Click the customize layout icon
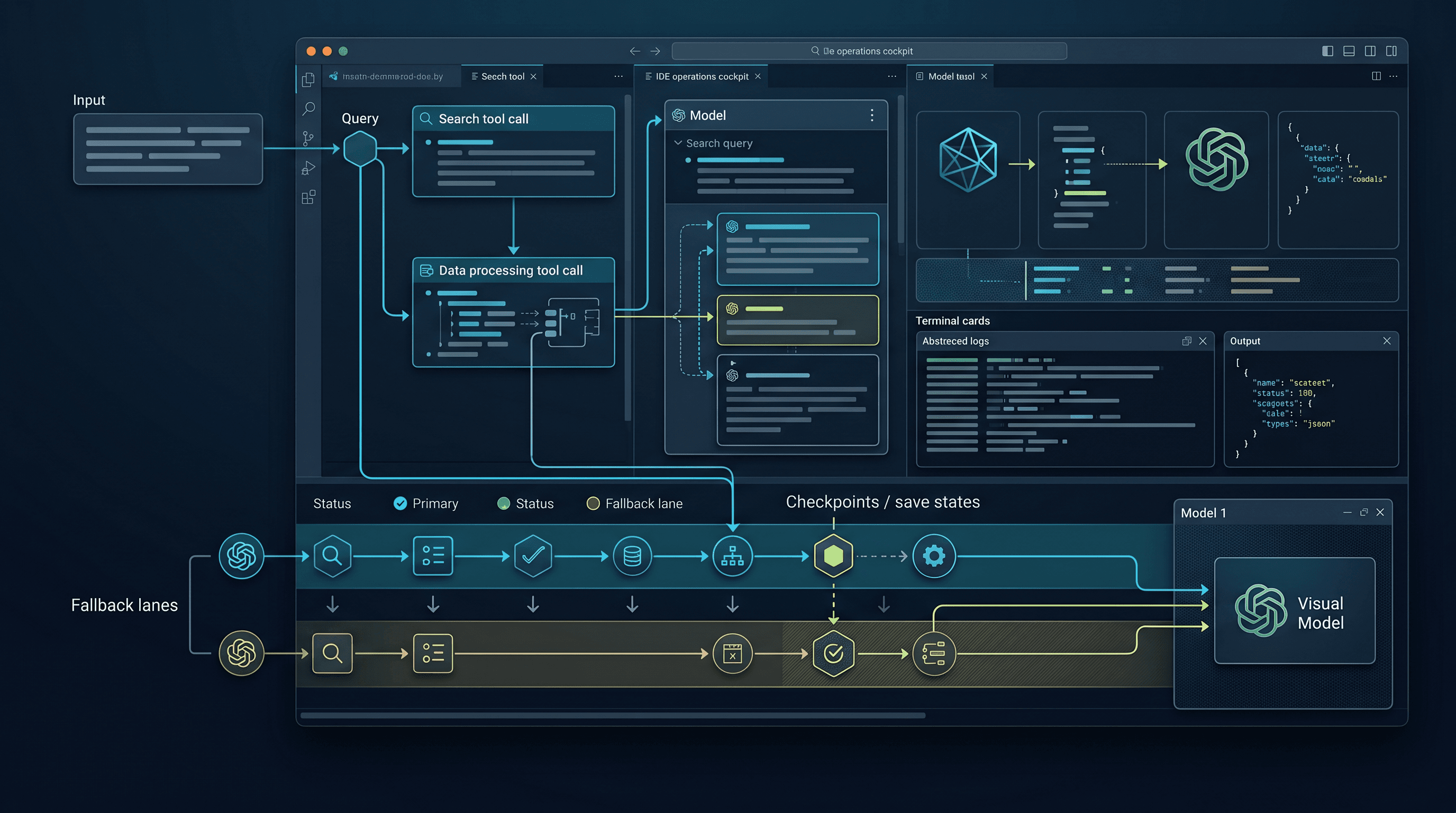 pos(1391,51)
